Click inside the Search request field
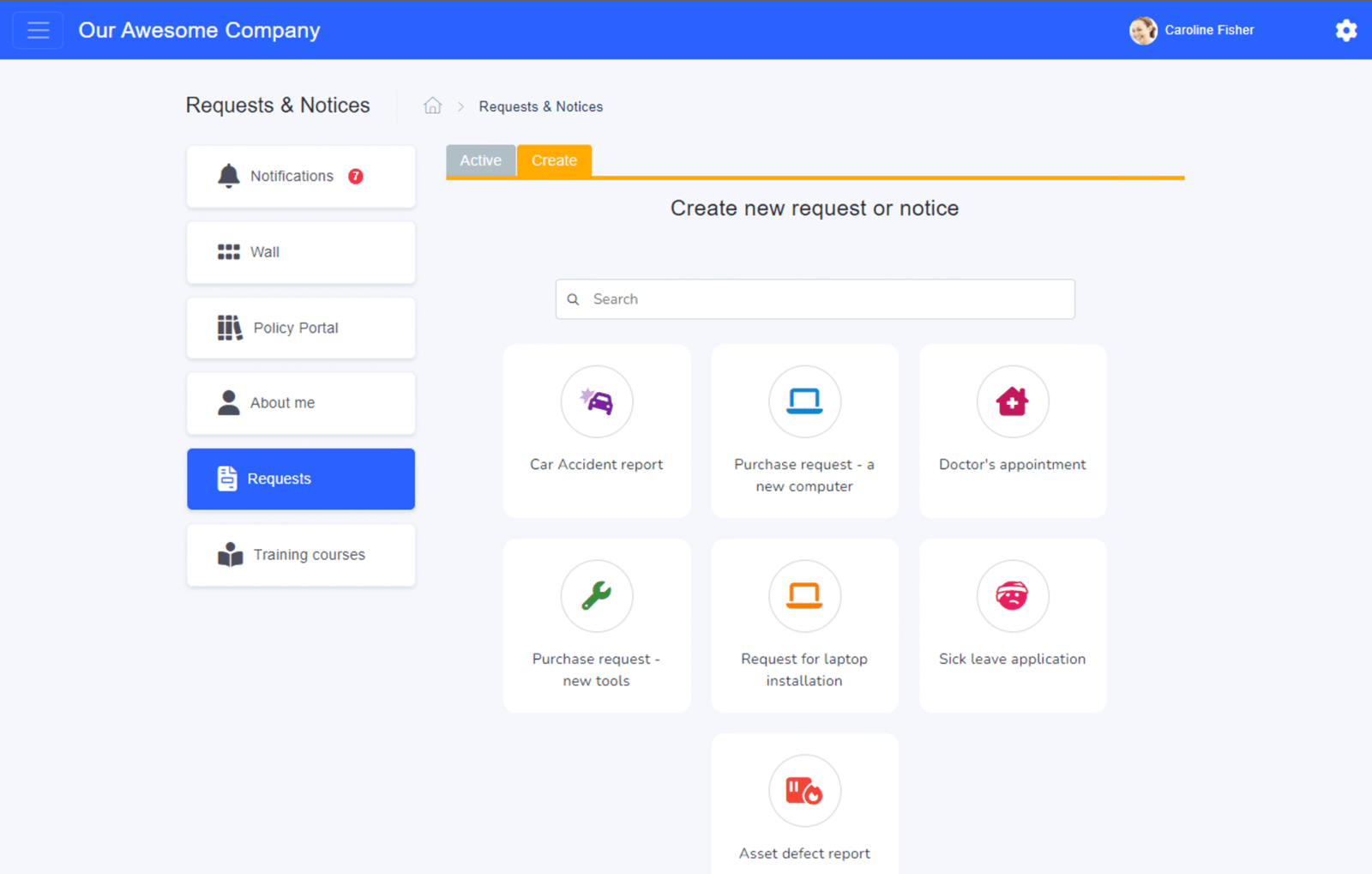 (823, 299)
